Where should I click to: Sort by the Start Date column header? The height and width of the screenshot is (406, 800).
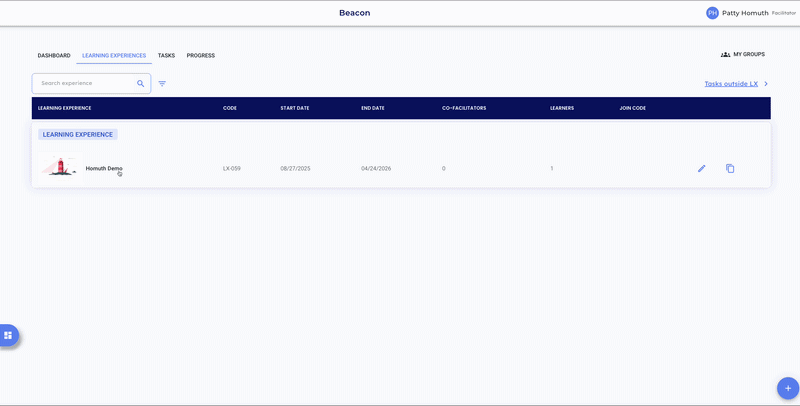point(294,108)
